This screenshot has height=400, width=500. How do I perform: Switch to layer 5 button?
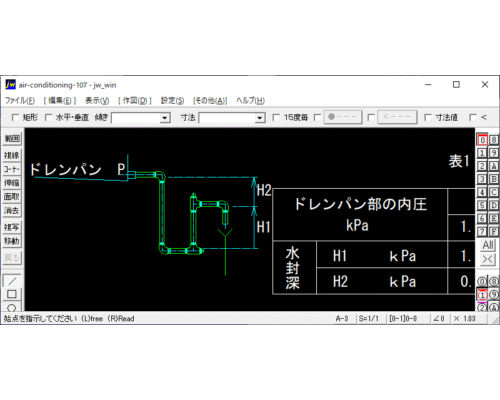click(x=482, y=205)
